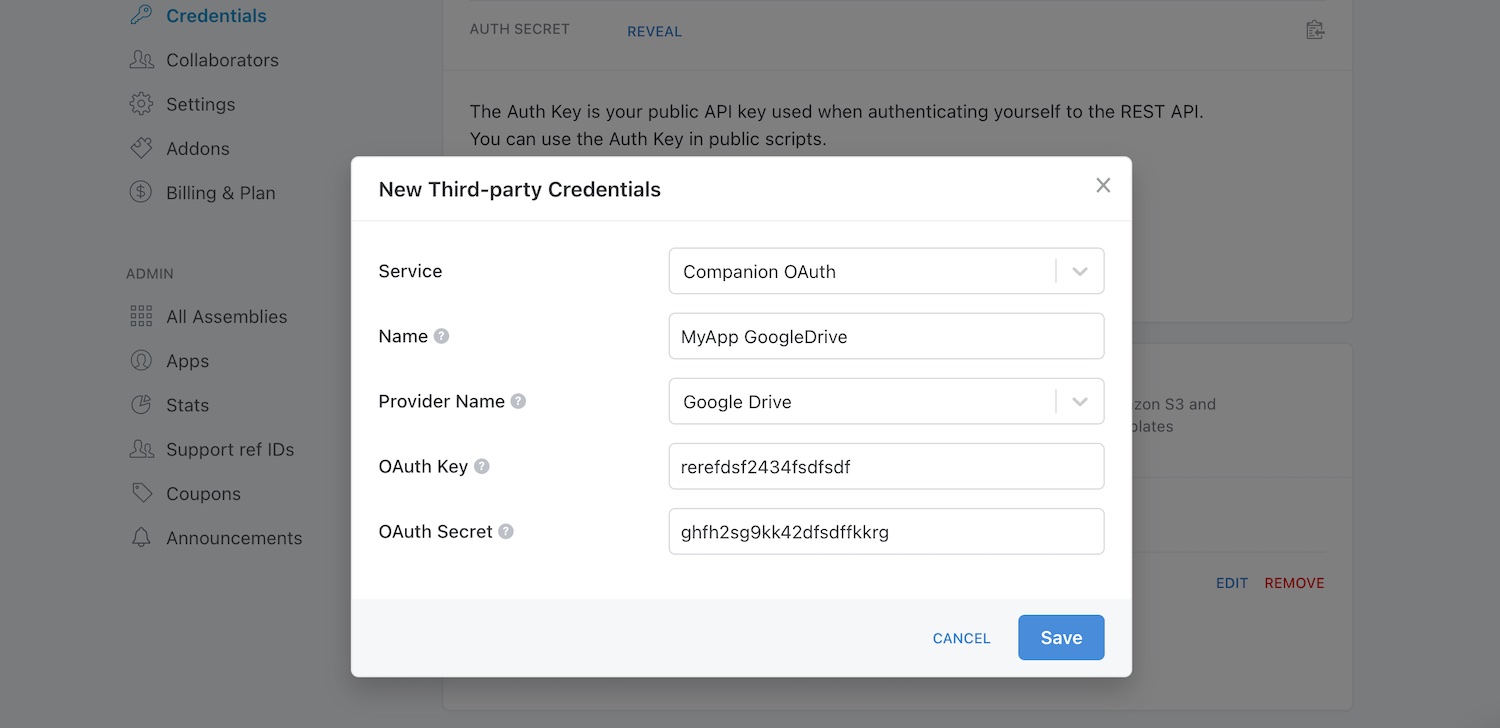Click the Coupons tag icon
The image size is (1500, 728).
[x=141, y=493]
